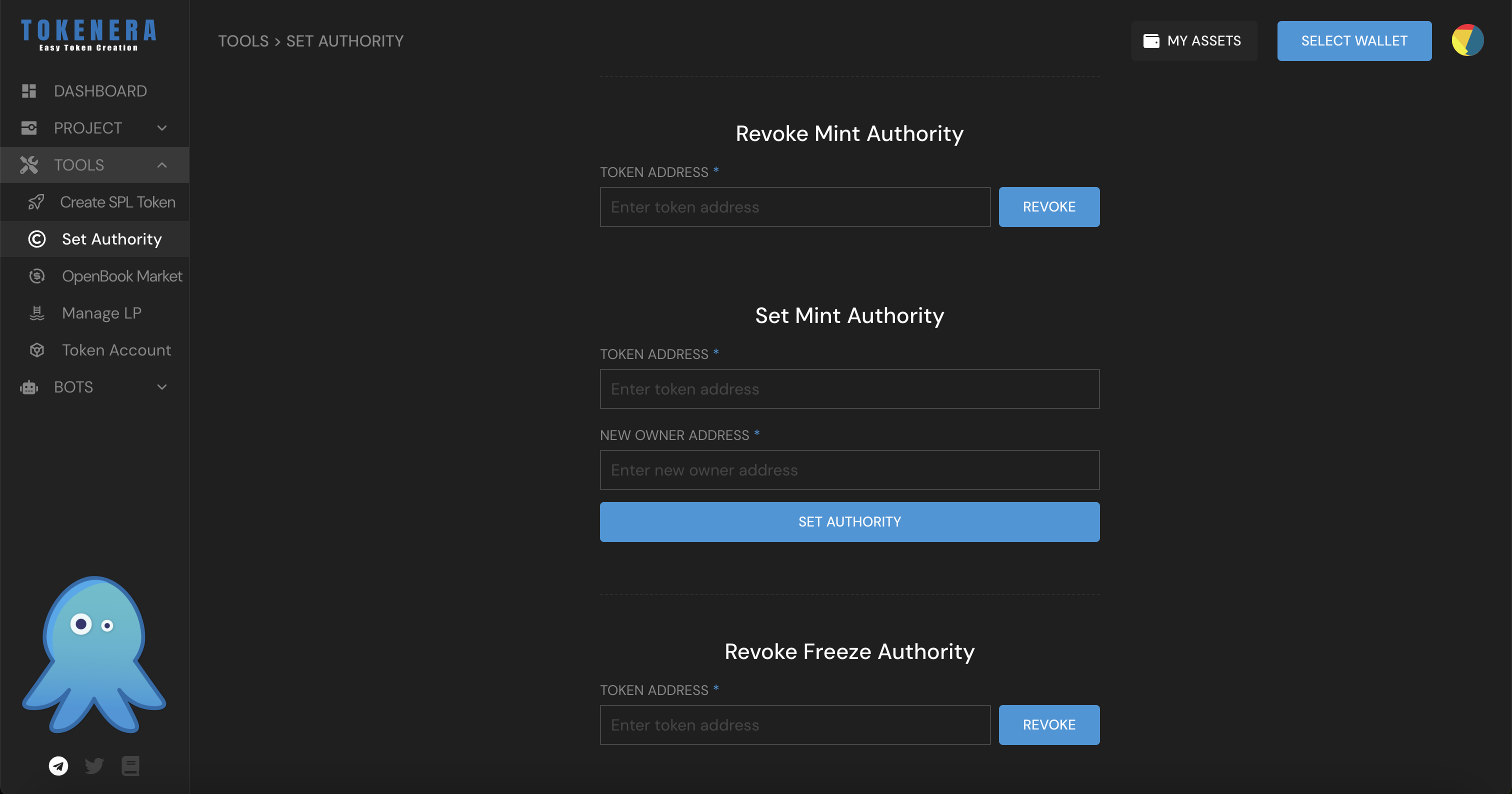Click the MY ASSETS wallet icon

(1151, 40)
